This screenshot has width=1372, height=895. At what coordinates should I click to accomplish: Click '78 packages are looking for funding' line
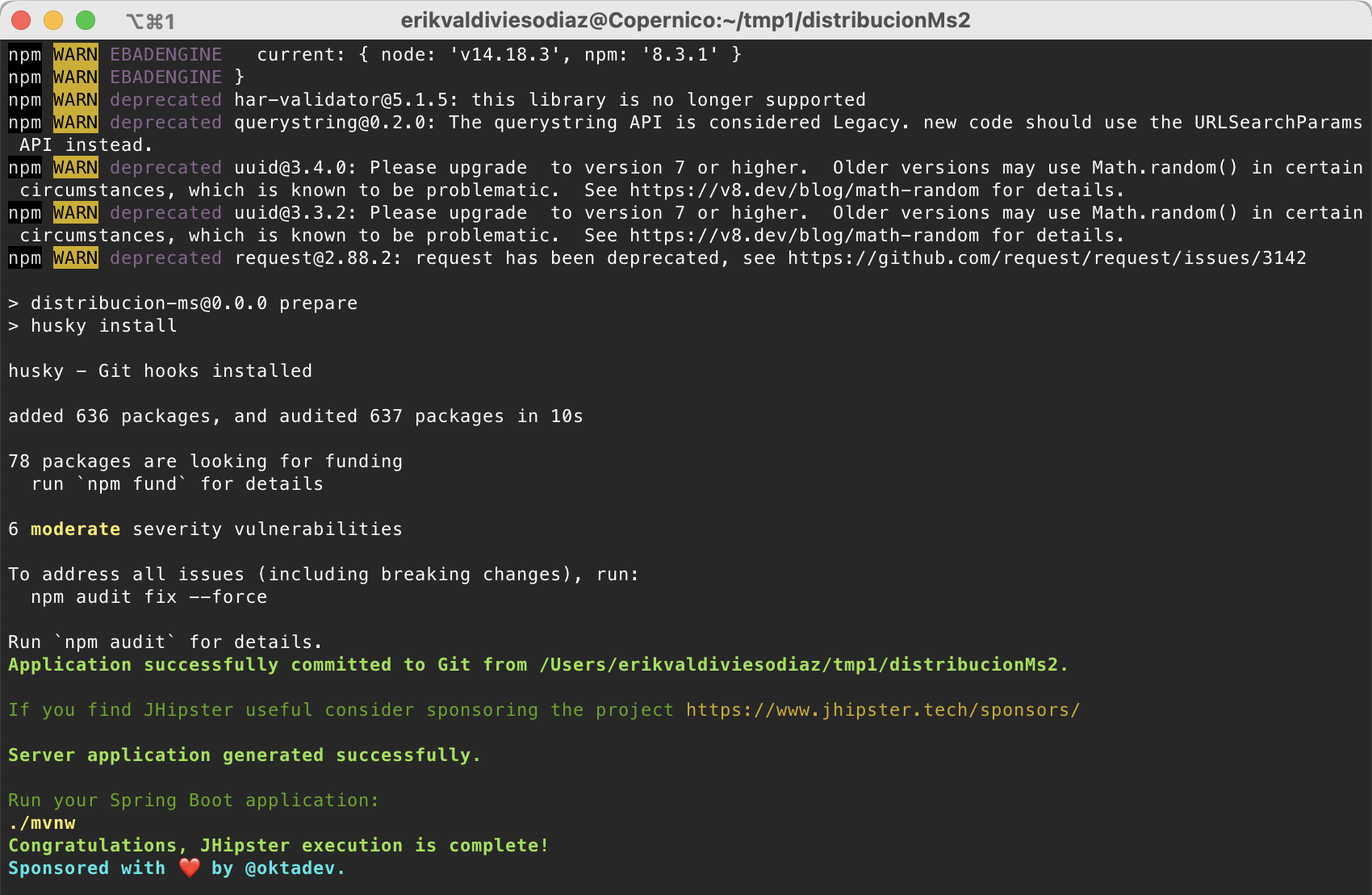click(x=205, y=462)
